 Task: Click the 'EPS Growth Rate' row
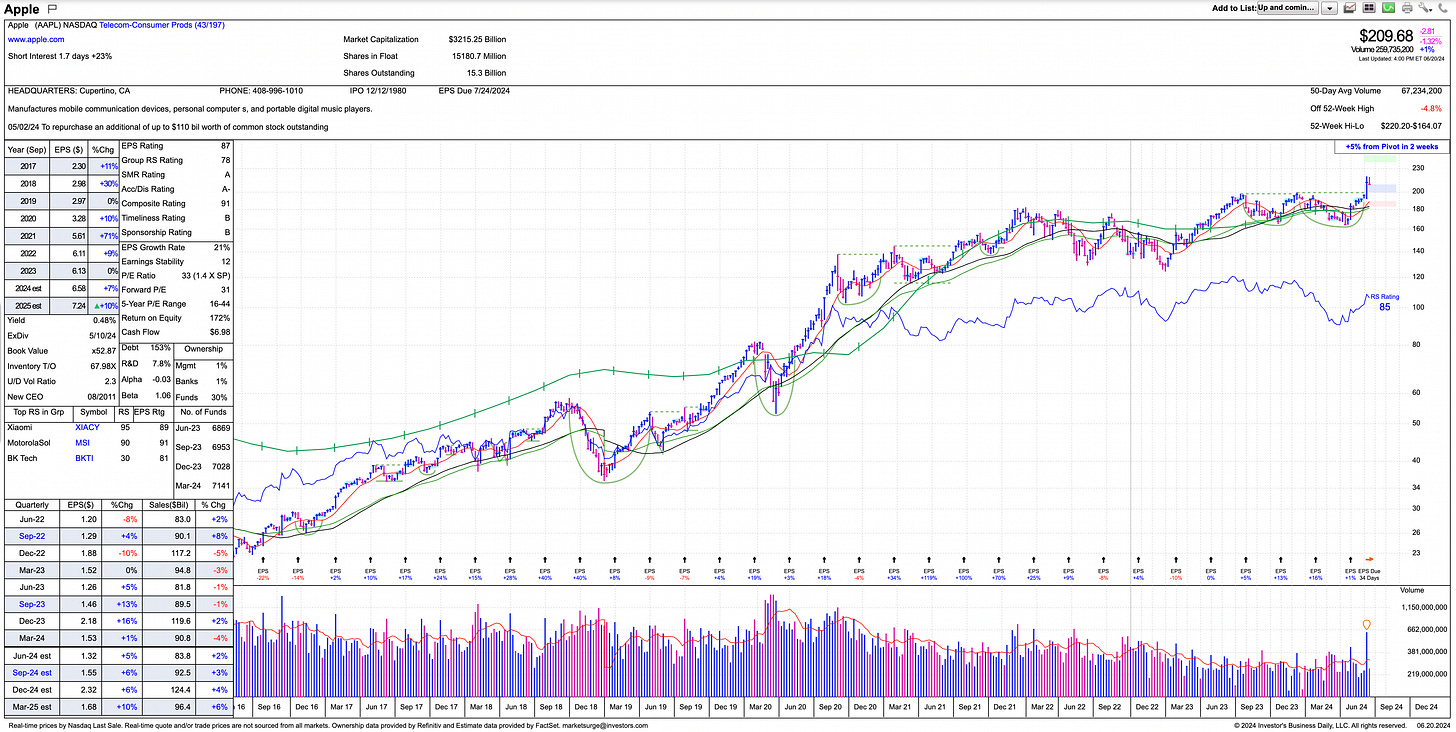tap(176, 247)
